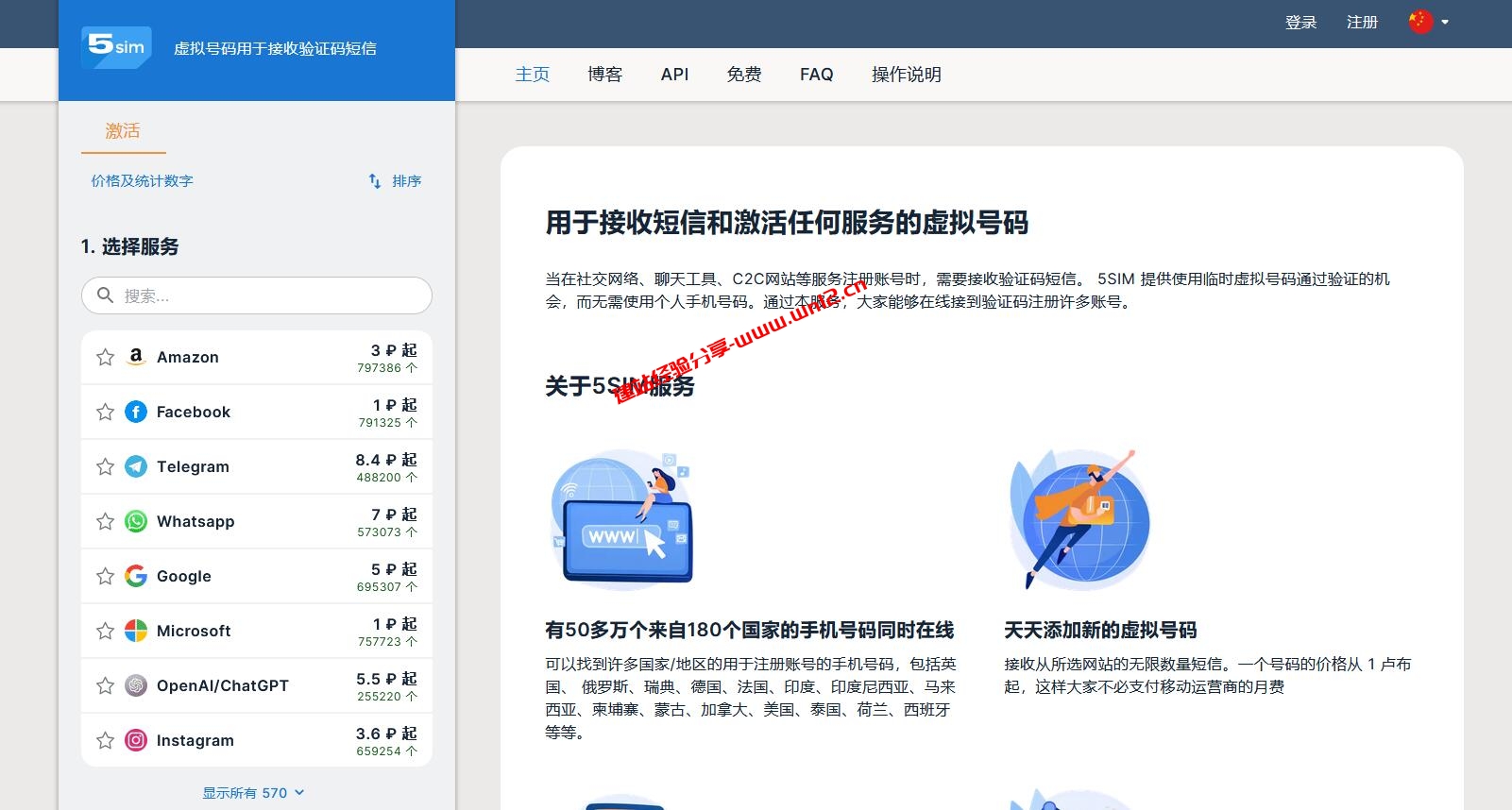
Task: Open the 操作说明 nav item
Action: click(x=907, y=74)
